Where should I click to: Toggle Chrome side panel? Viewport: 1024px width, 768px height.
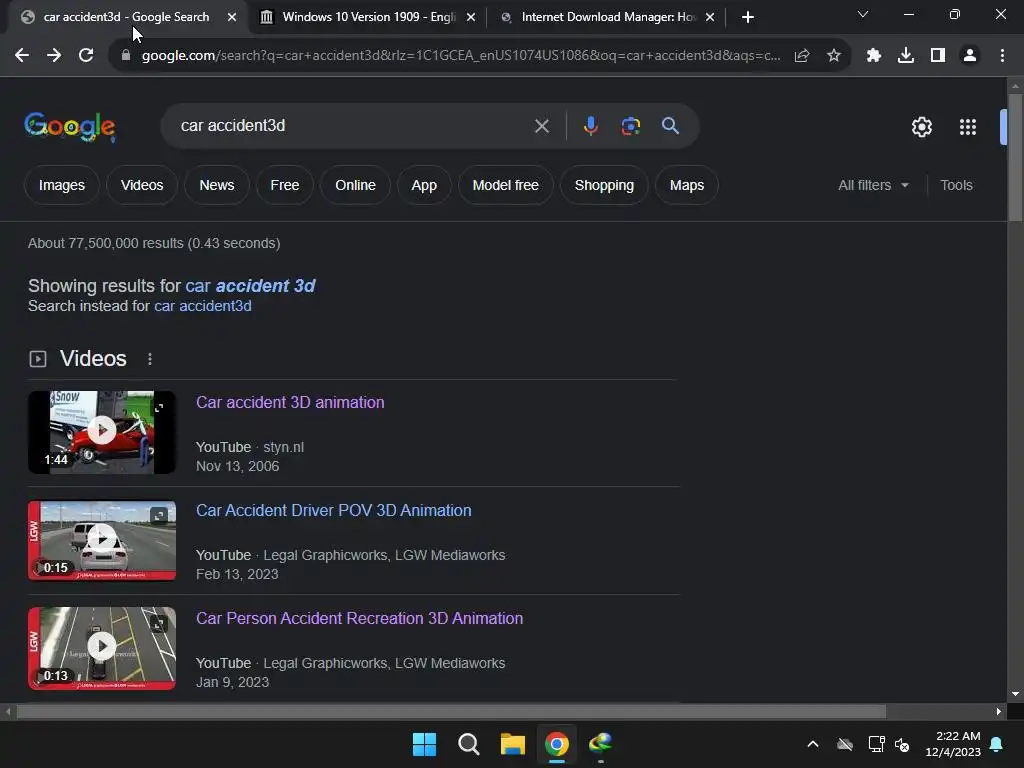point(938,56)
